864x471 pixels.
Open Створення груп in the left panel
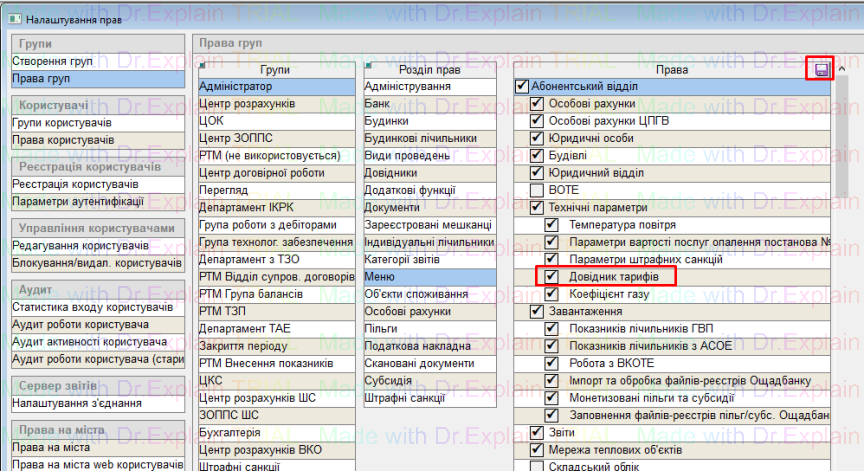pos(52,62)
